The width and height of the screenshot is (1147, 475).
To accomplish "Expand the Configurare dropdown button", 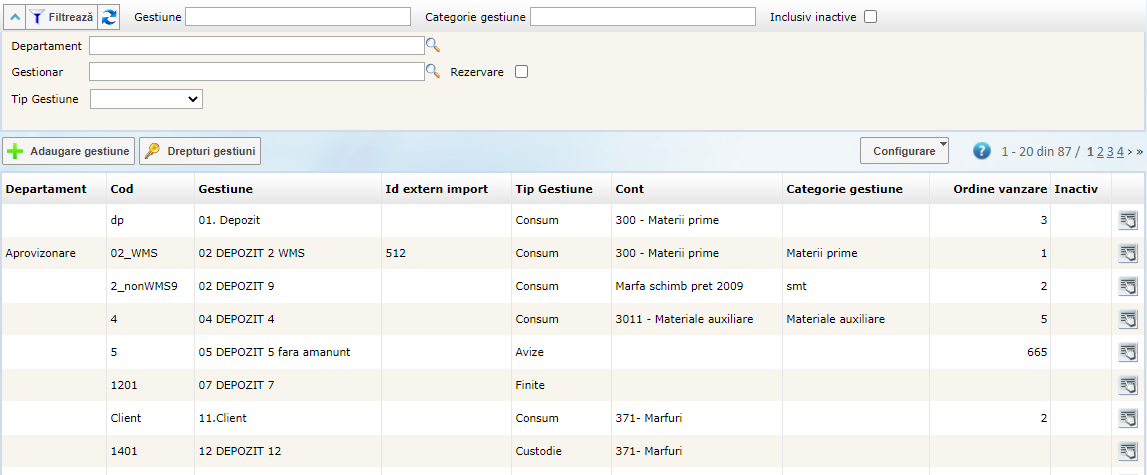I will 904,151.
